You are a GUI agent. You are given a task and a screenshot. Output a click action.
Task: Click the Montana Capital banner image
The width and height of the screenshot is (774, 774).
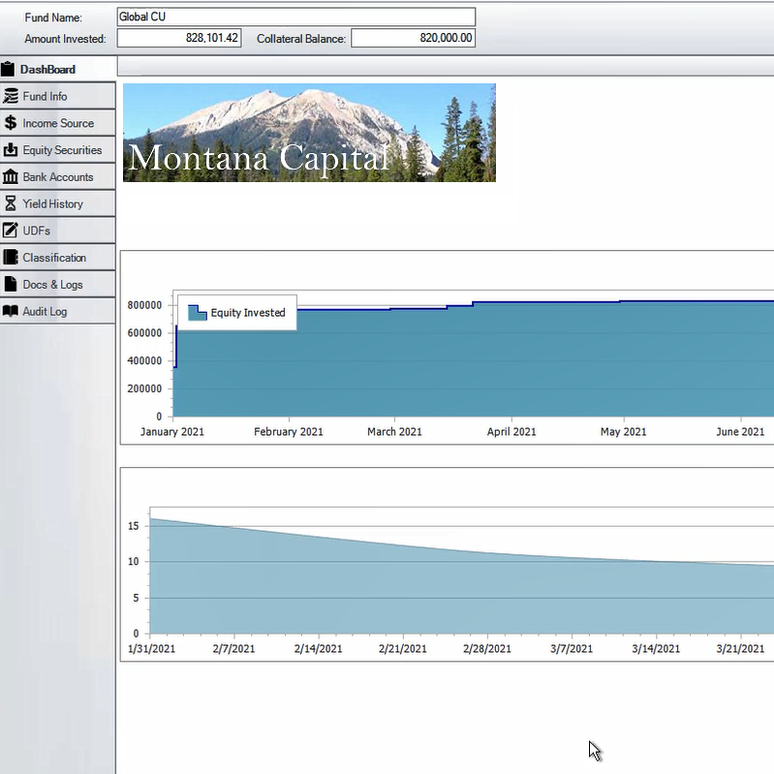[x=309, y=132]
